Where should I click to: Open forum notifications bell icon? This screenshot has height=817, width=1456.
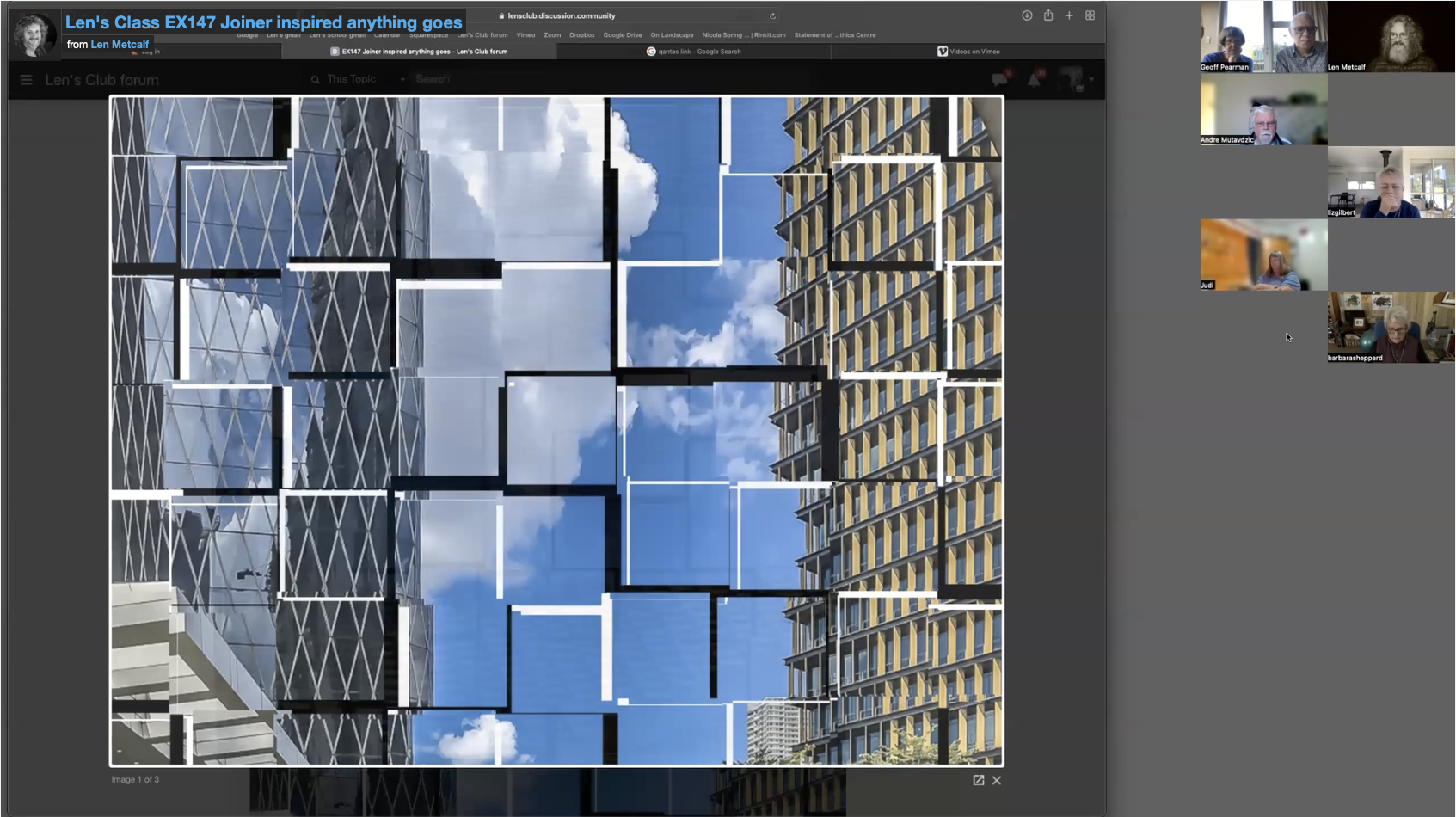pos(1035,79)
